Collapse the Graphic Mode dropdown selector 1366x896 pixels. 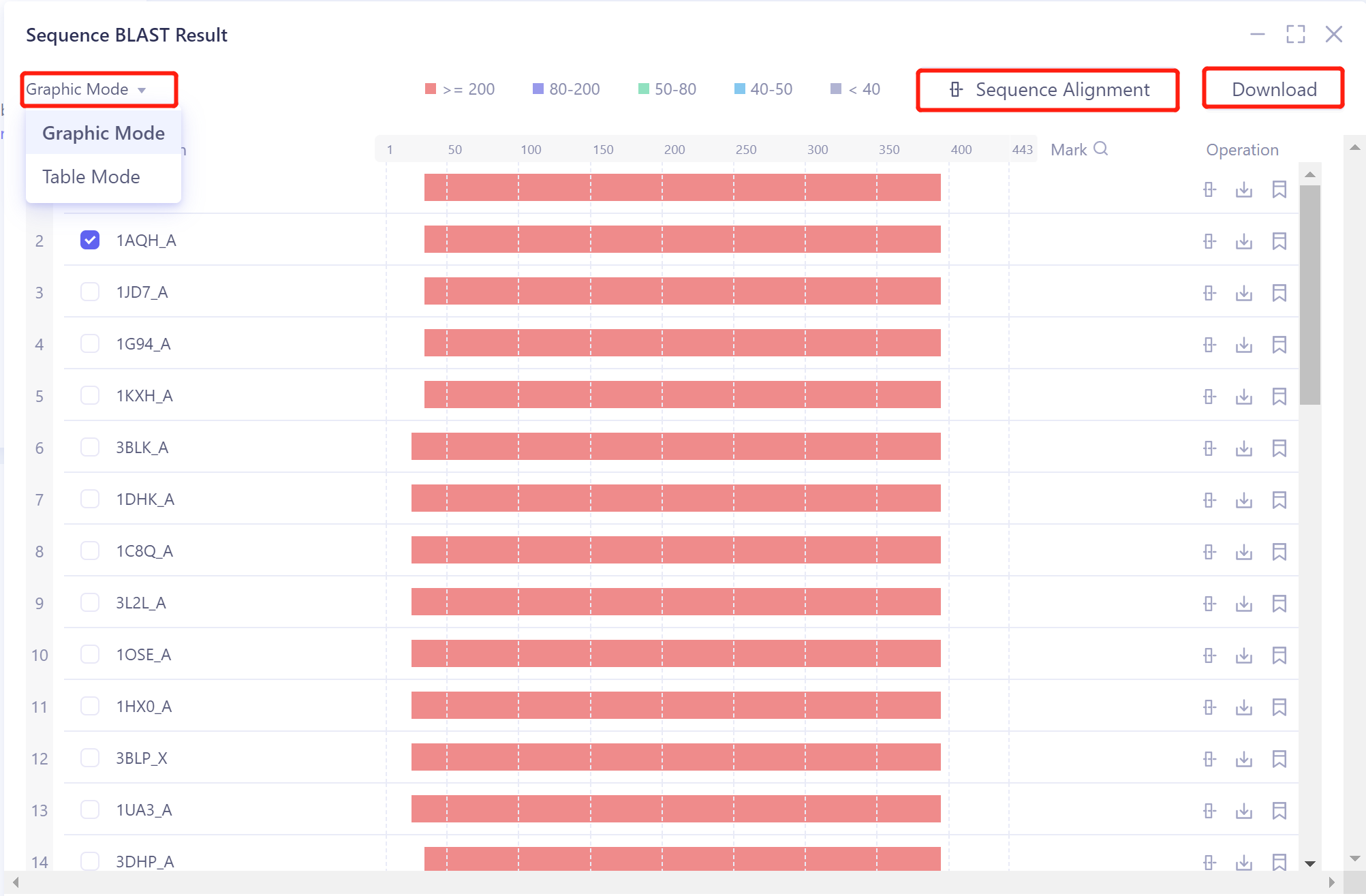[99, 89]
